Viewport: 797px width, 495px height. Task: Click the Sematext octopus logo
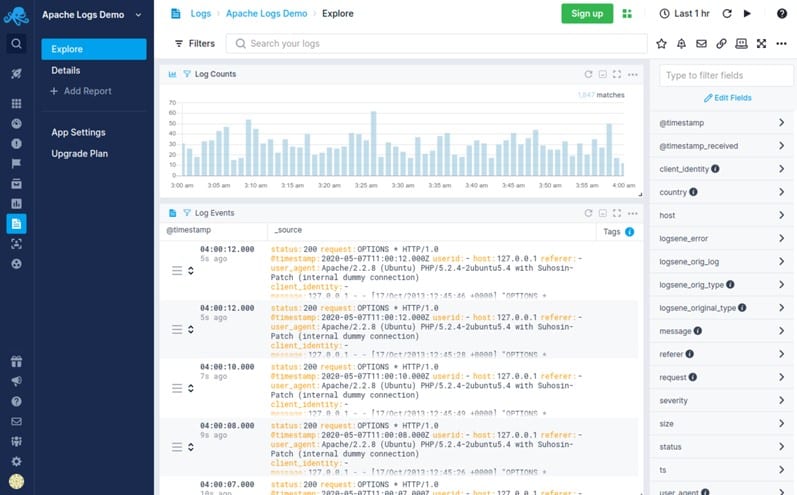(16, 16)
